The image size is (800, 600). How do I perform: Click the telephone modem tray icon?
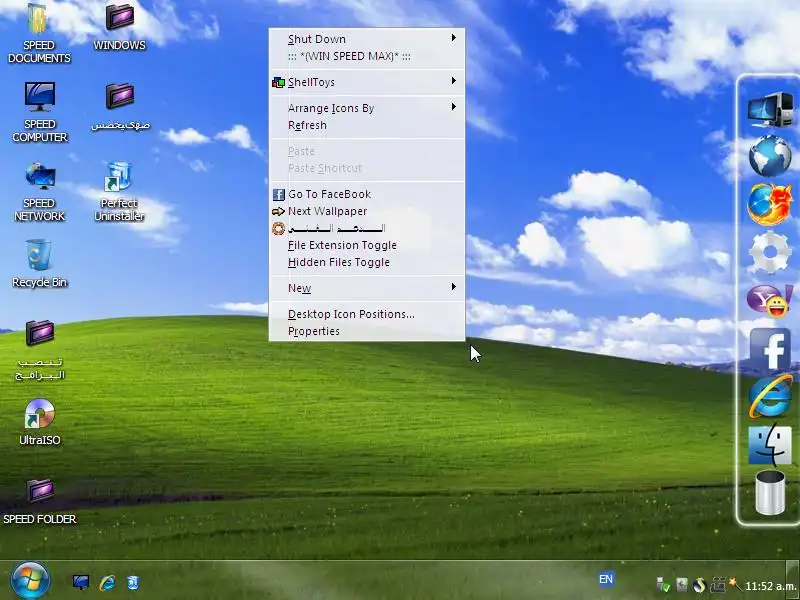pos(718,585)
